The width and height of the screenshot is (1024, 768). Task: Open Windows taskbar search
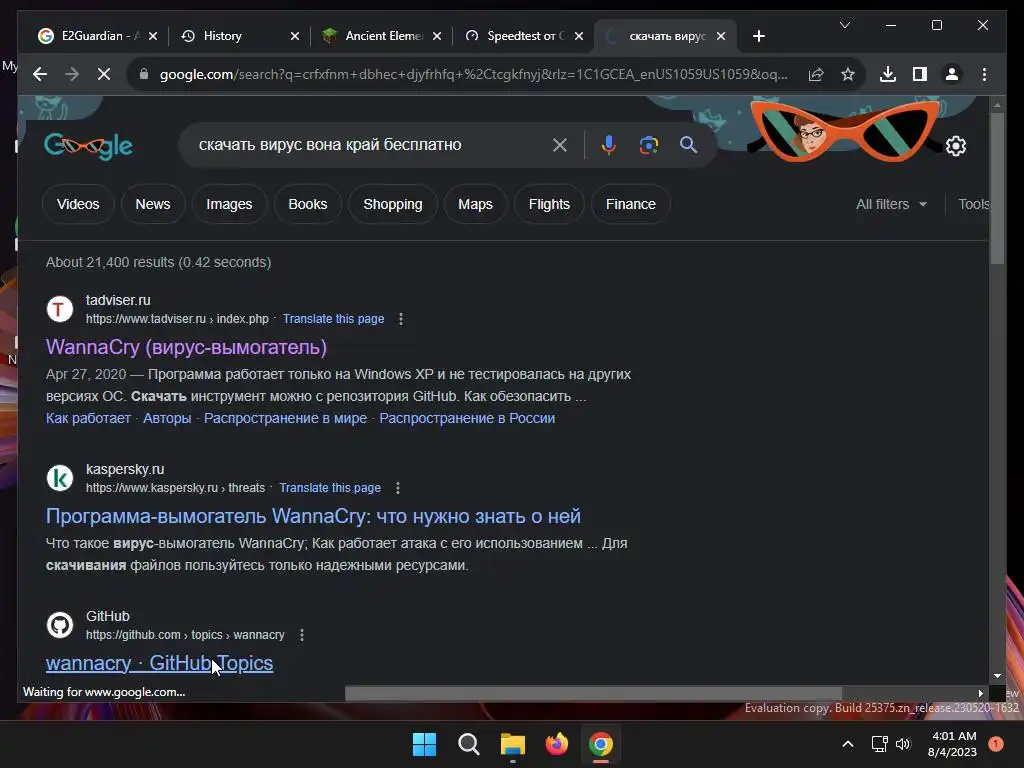[468, 744]
